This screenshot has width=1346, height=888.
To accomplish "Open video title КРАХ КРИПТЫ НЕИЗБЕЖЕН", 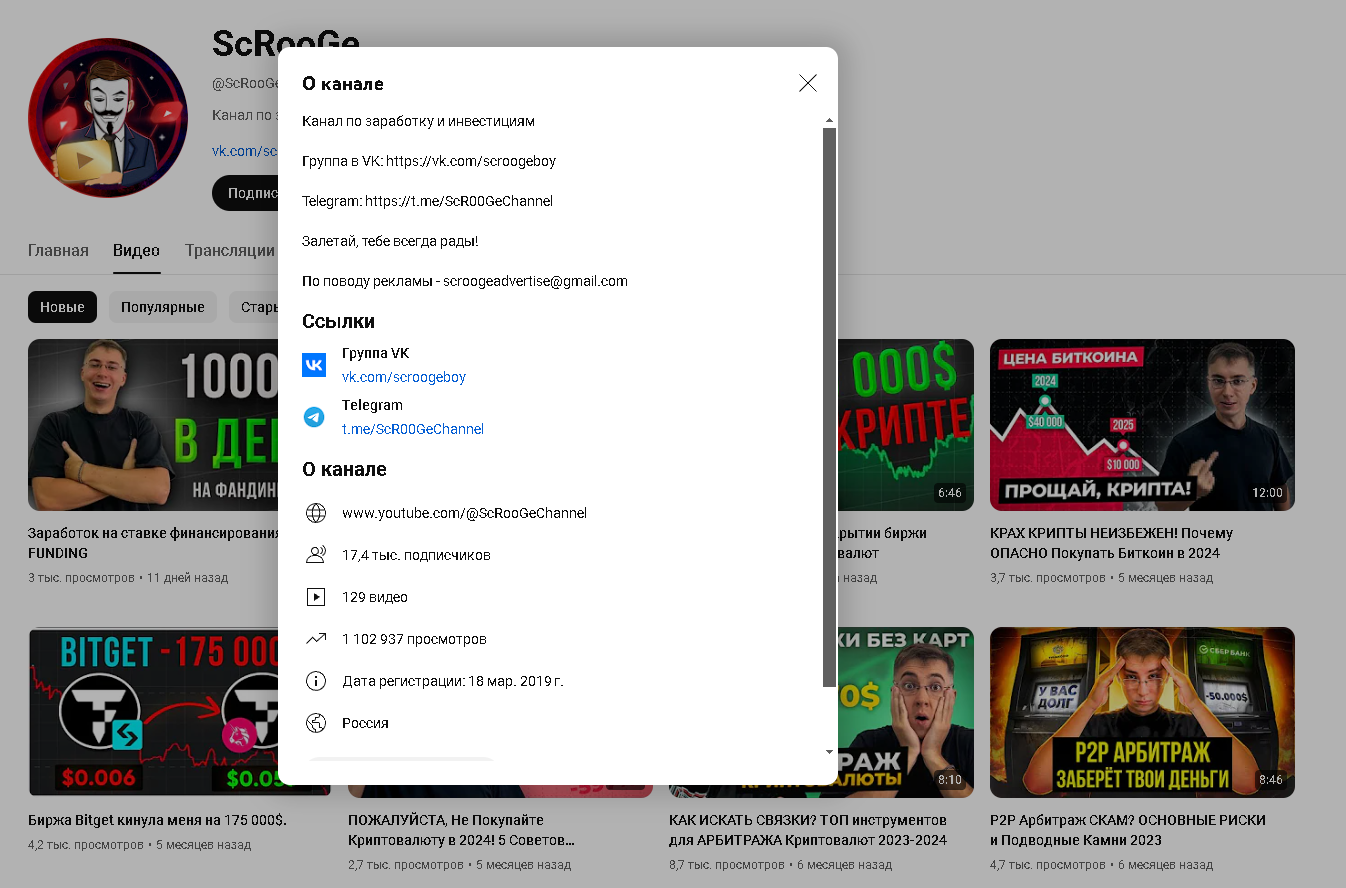I will [x=1111, y=543].
